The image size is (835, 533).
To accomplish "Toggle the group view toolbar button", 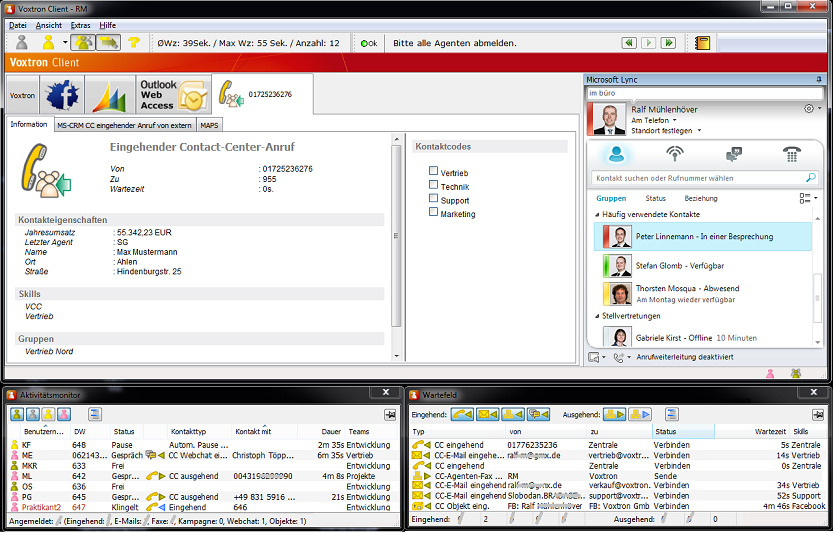I will coord(84,43).
